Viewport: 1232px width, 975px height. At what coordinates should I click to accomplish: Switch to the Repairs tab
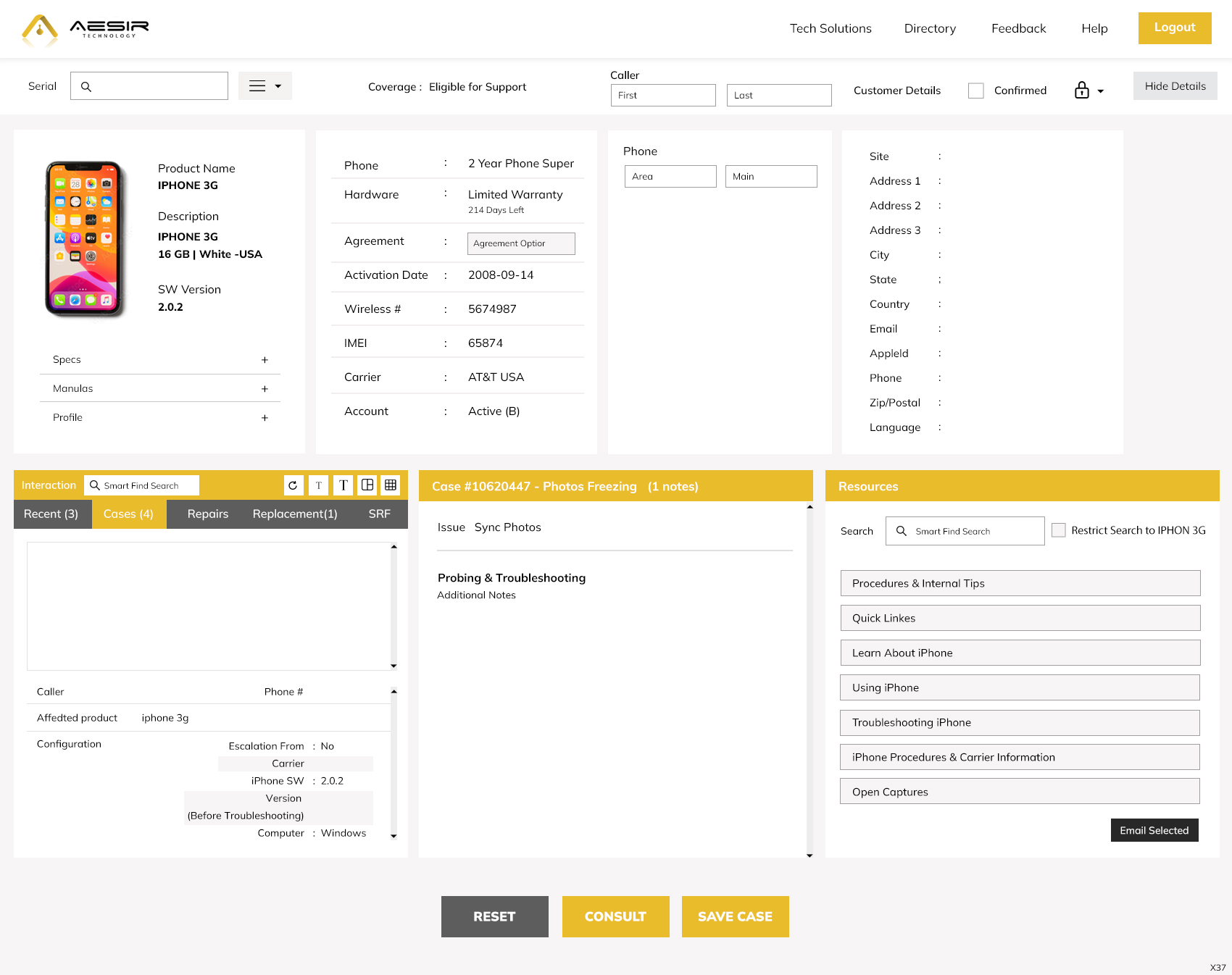pyautogui.click(x=208, y=514)
